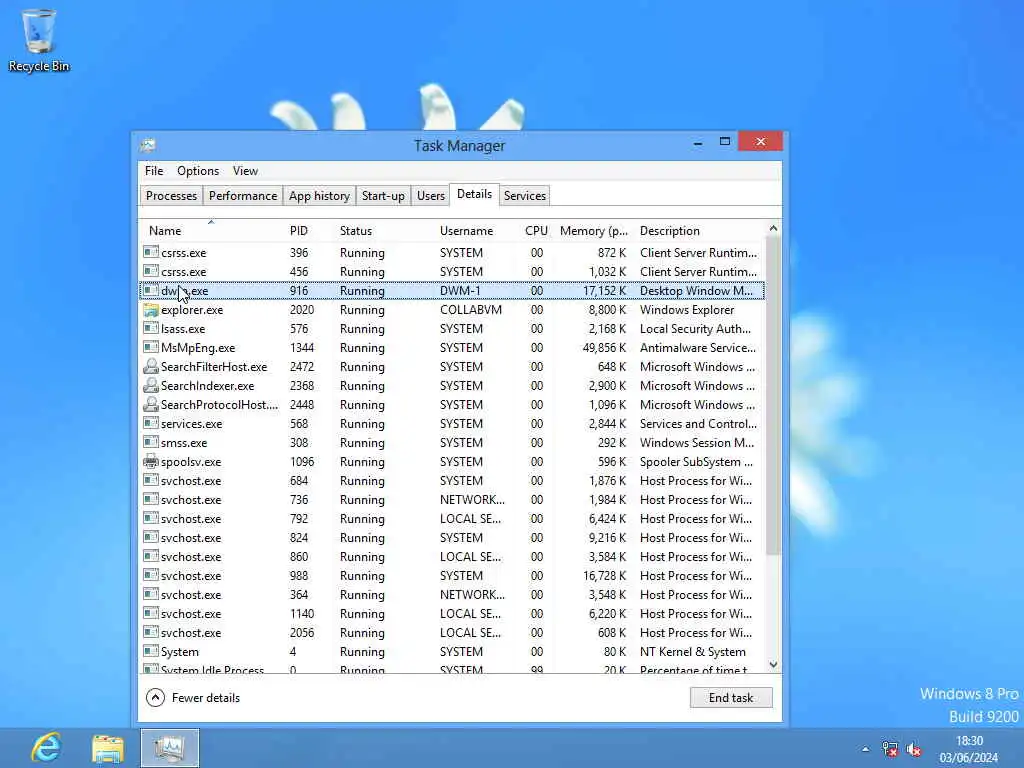Click the process list scrollbar thumb
Screen dimensions: 1024x768
pos(773,396)
